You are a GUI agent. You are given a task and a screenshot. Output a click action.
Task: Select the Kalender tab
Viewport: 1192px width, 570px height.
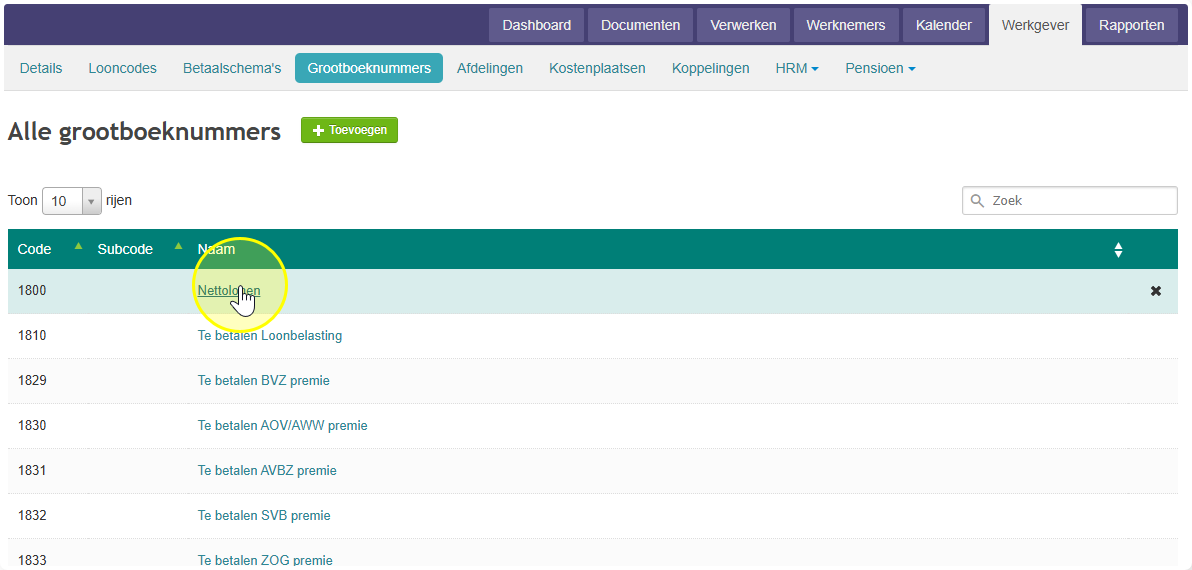(x=943, y=25)
